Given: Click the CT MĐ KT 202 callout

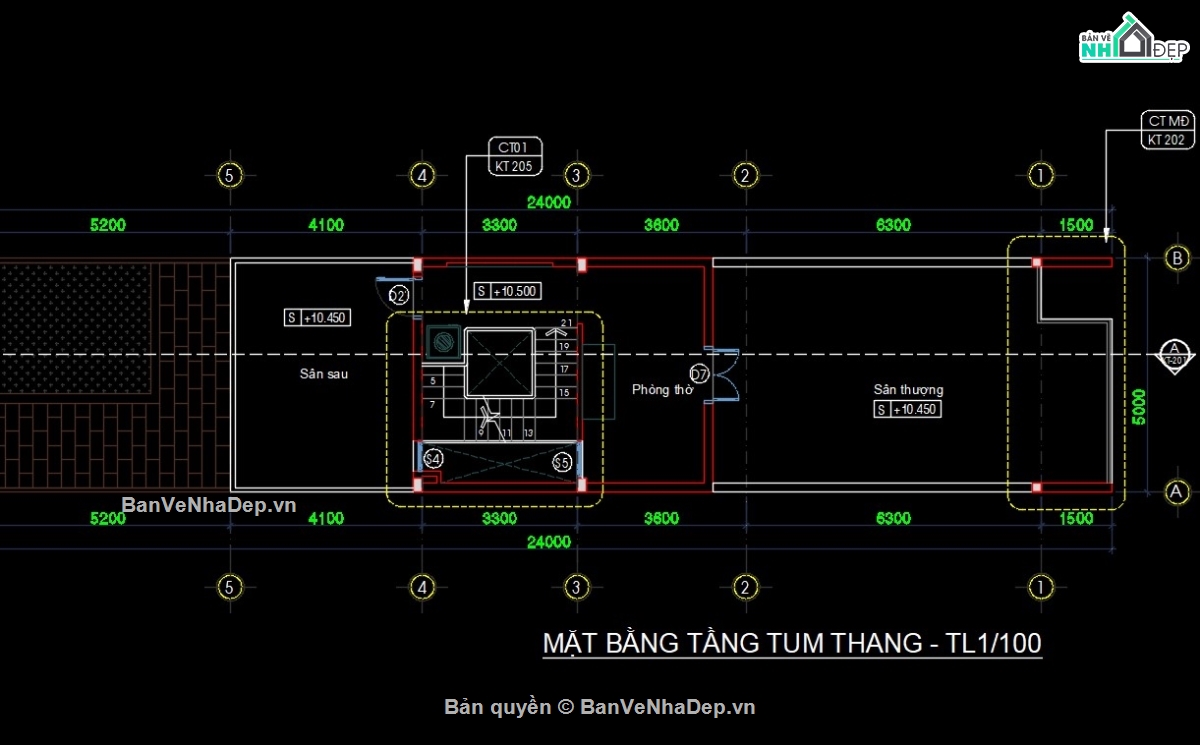Looking at the screenshot, I should coord(1168,131).
